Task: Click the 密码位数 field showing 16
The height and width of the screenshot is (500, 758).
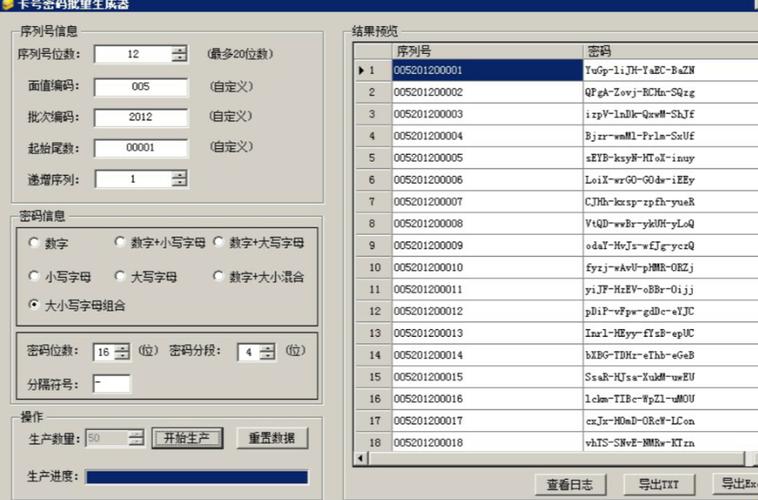Action: pyautogui.click(x=104, y=352)
